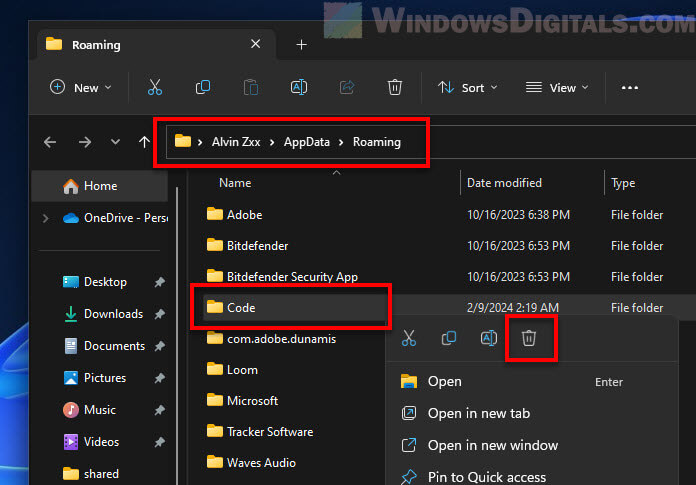
Task: Click the pin icon next to Downloads
Action: tap(159, 314)
